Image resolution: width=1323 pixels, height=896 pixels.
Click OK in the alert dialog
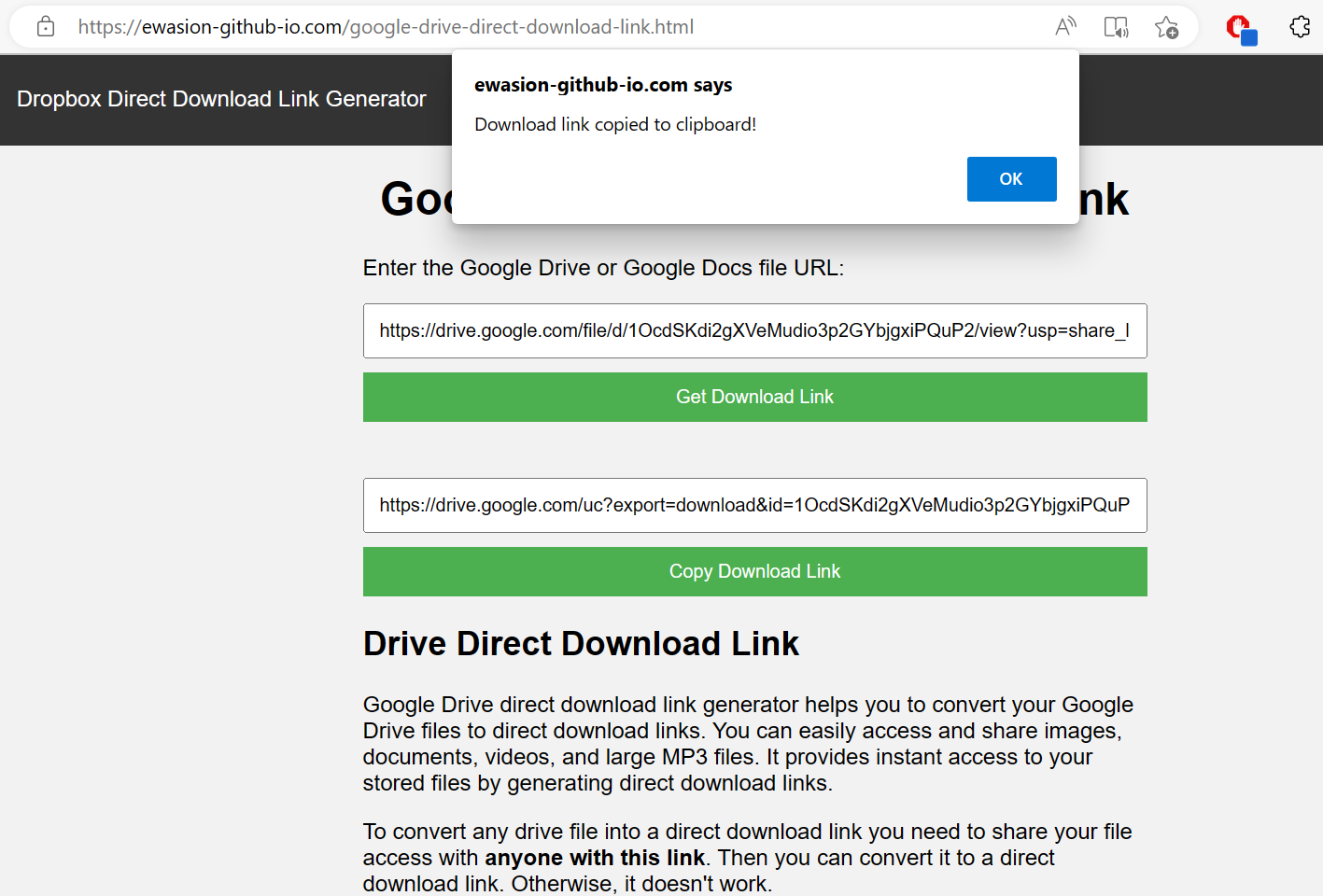point(1011,179)
